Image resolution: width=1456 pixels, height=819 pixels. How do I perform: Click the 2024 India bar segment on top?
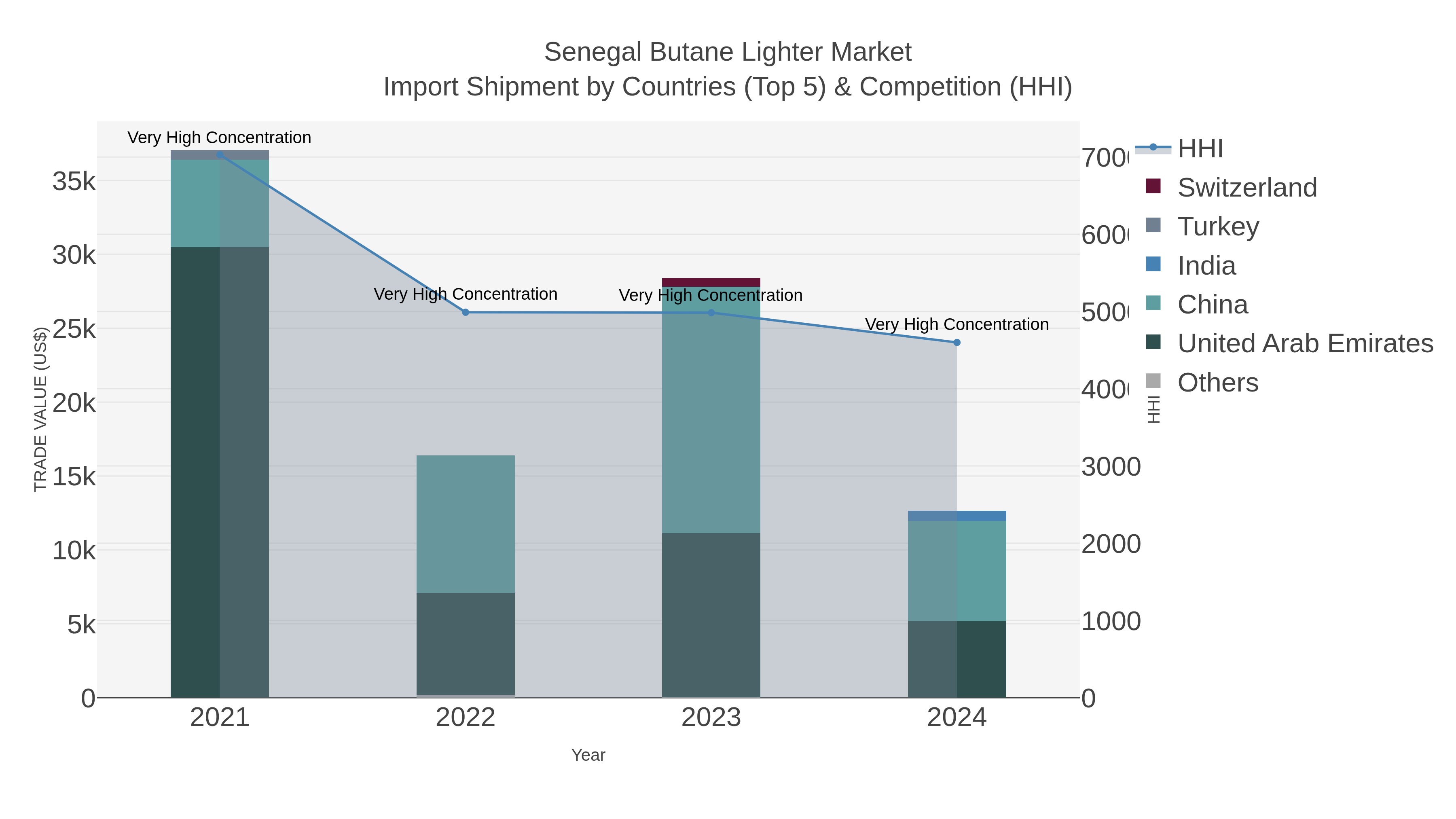[957, 516]
